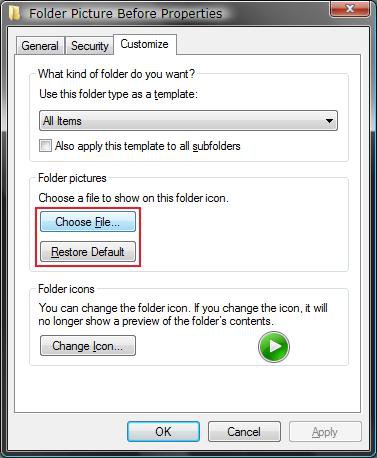
Task: Open the Change Icon... dialog
Action: (88, 346)
